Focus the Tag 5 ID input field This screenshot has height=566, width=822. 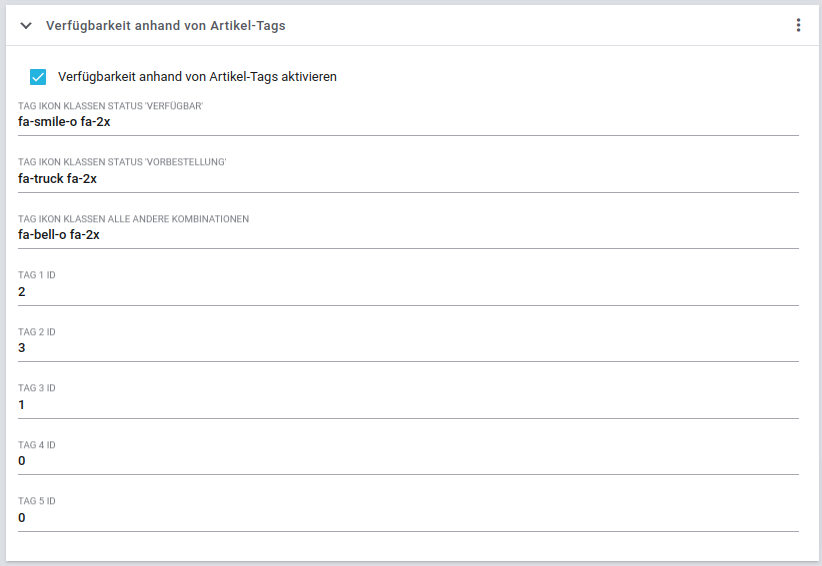coord(408,518)
